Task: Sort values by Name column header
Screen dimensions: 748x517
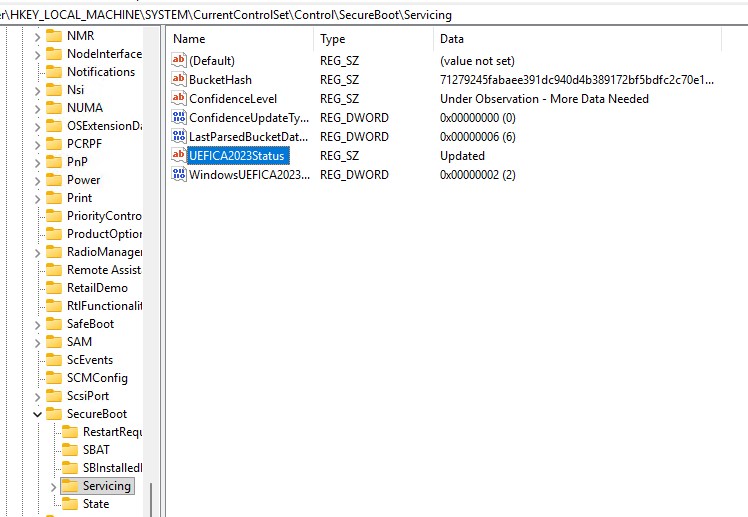Action: pos(240,39)
